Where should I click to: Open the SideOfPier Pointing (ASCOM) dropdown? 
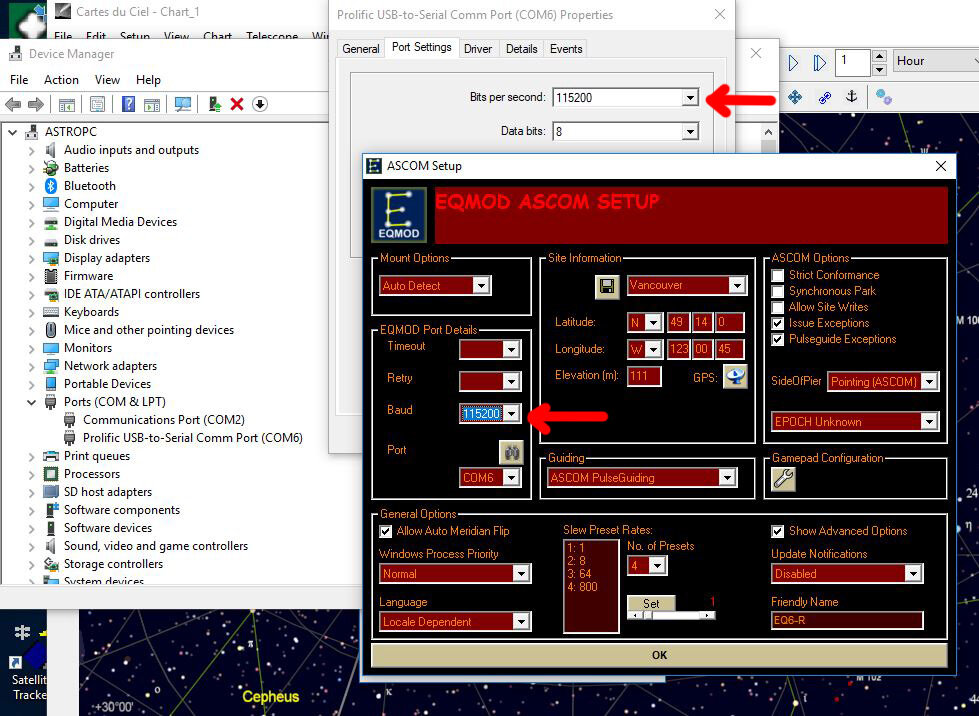coord(929,381)
